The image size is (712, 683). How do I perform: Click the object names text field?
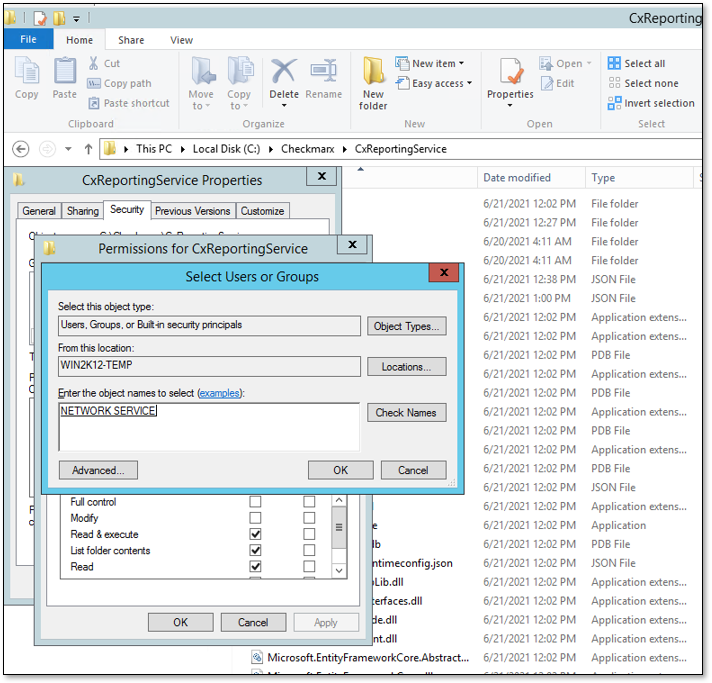(209, 428)
